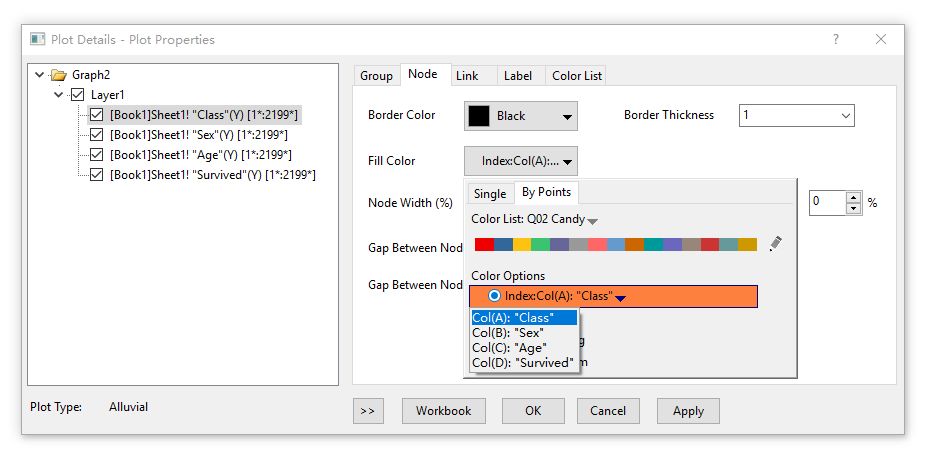
Task: Choose Col(C): "Age" from list
Action: click(524, 347)
